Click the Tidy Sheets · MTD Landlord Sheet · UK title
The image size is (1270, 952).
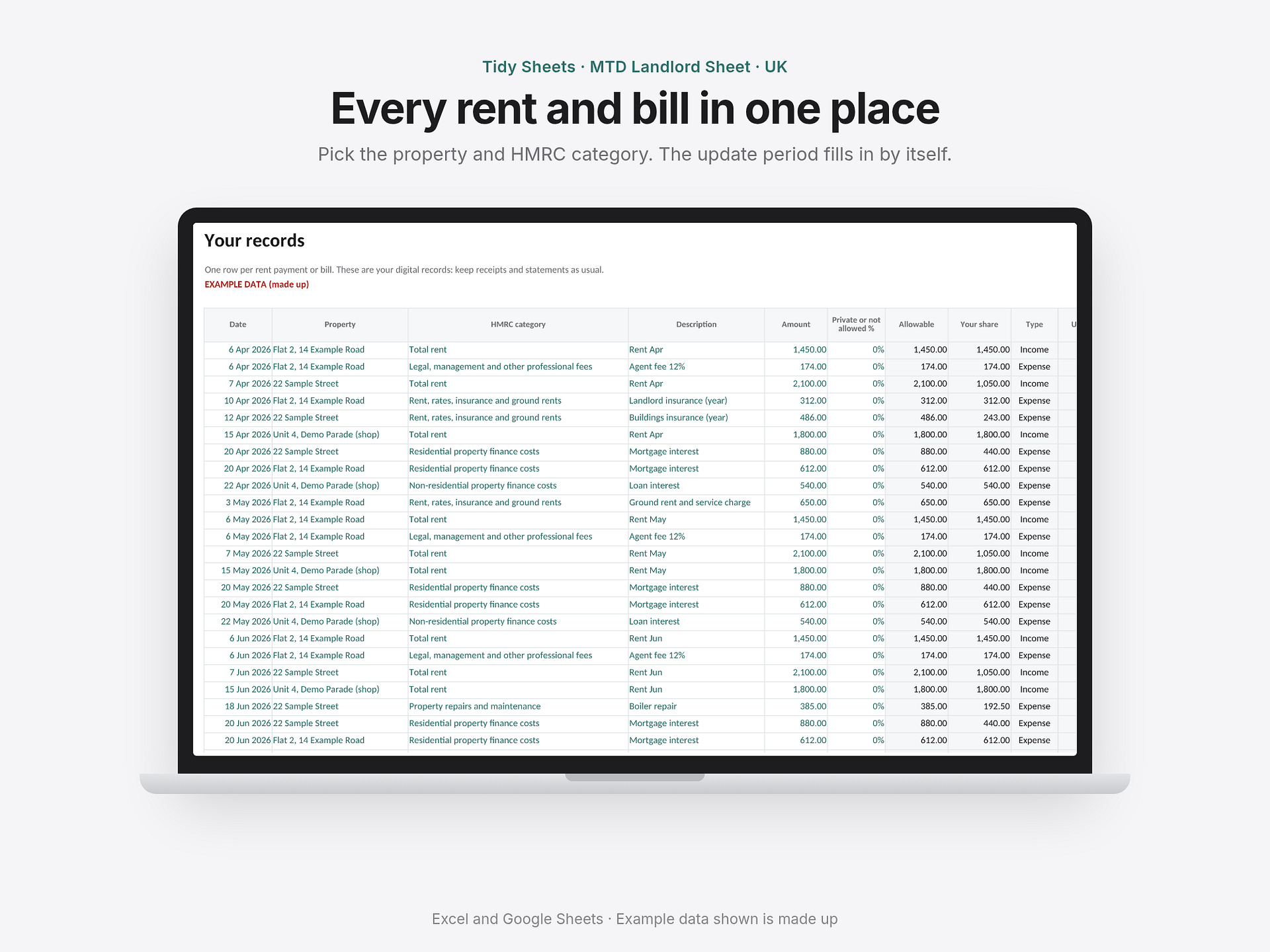coord(635,67)
